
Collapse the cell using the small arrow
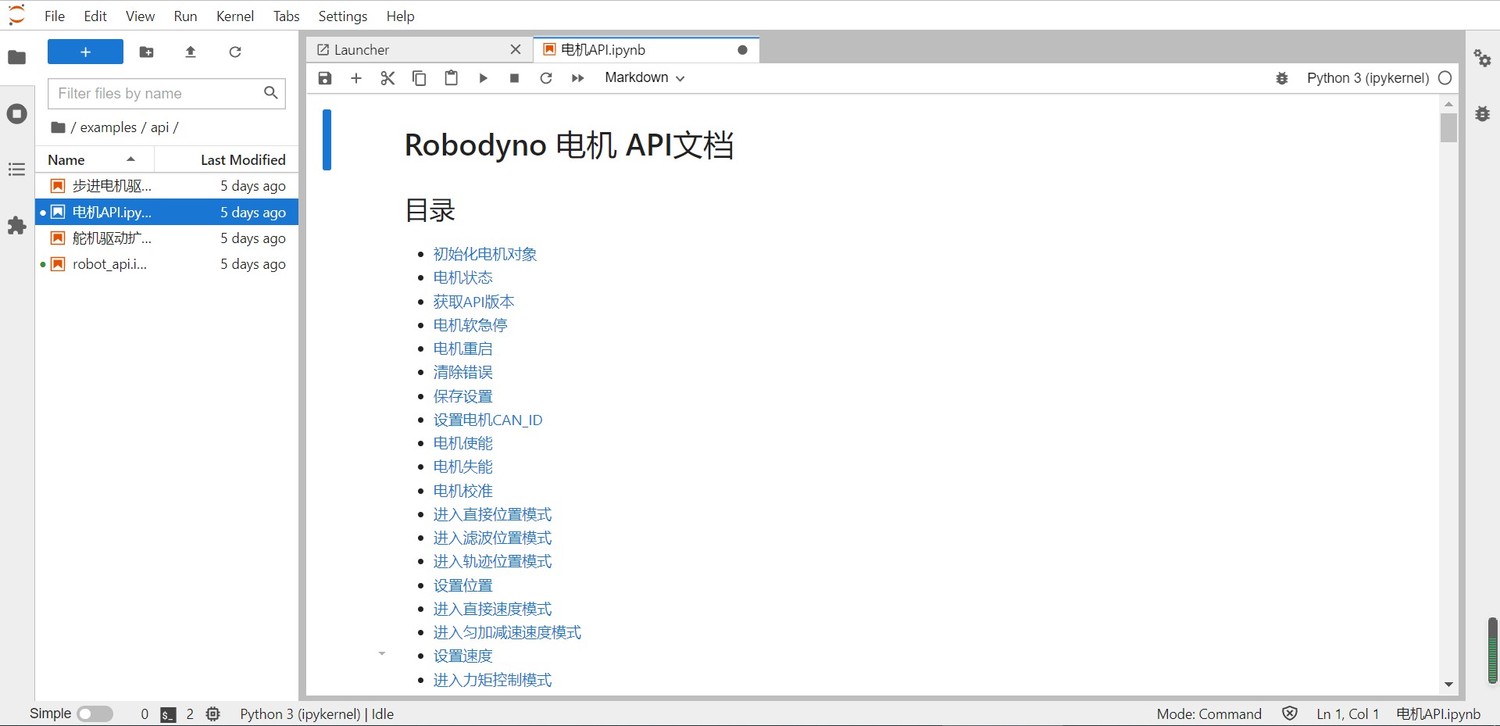tap(382, 654)
